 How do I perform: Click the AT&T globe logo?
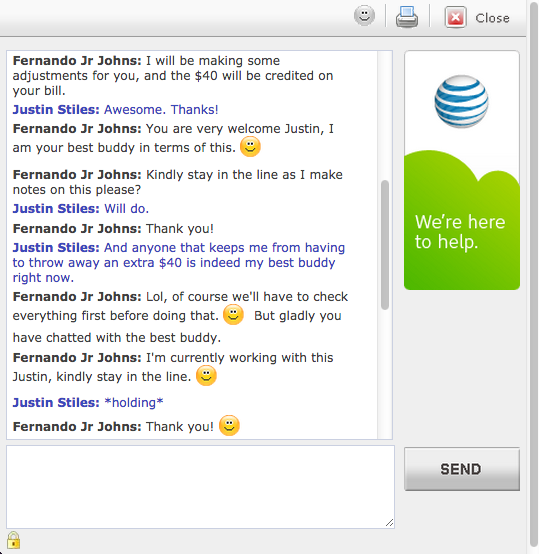point(461,101)
